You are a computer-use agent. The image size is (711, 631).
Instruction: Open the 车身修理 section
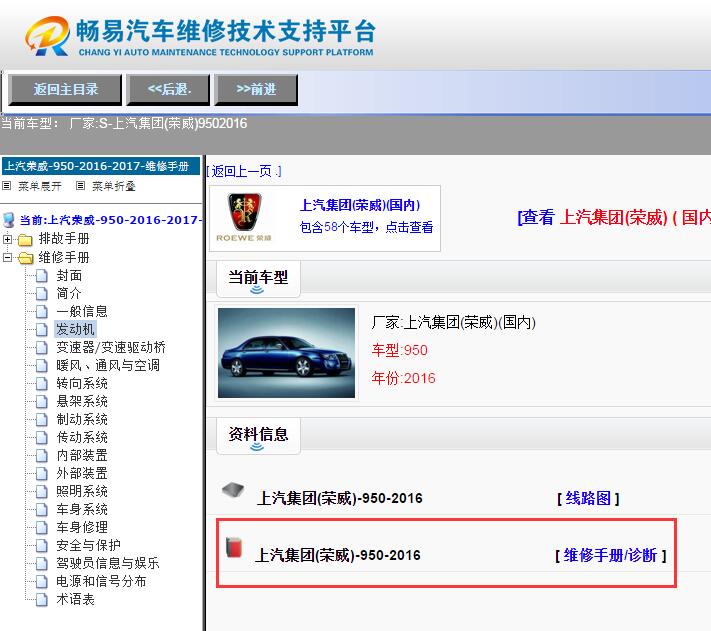point(82,527)
